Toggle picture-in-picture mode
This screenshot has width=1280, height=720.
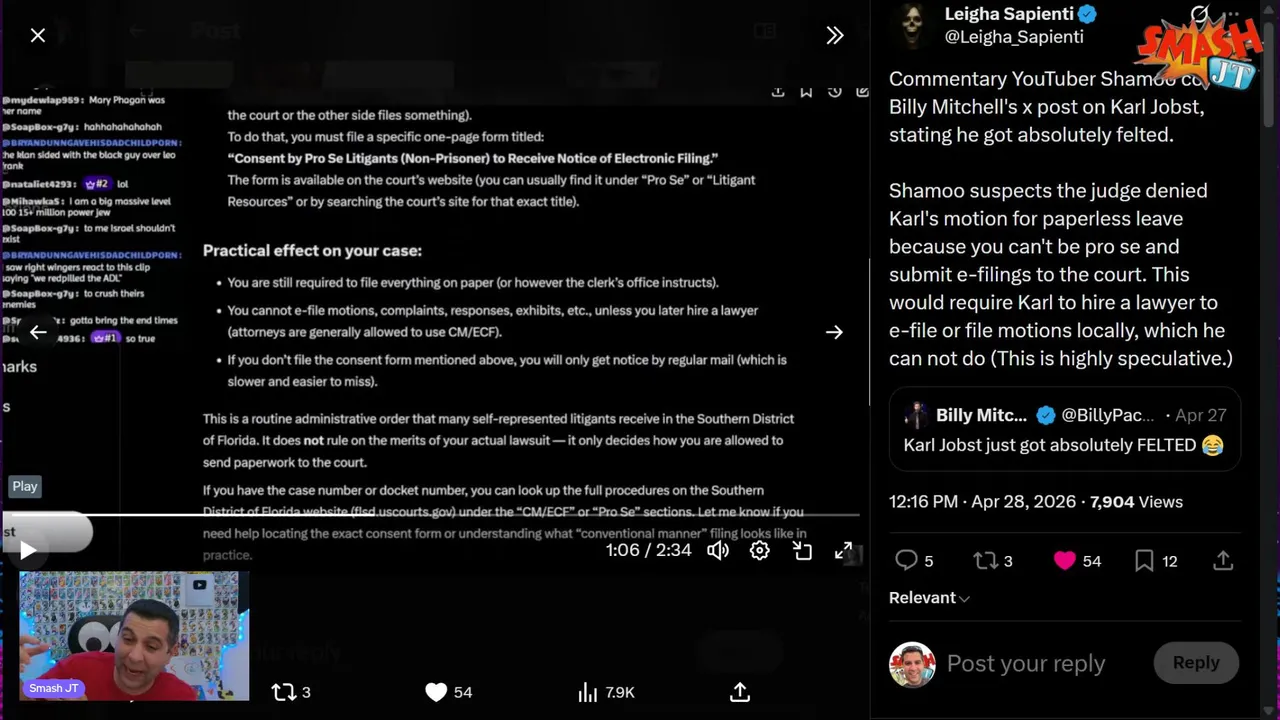pos(802,550)
